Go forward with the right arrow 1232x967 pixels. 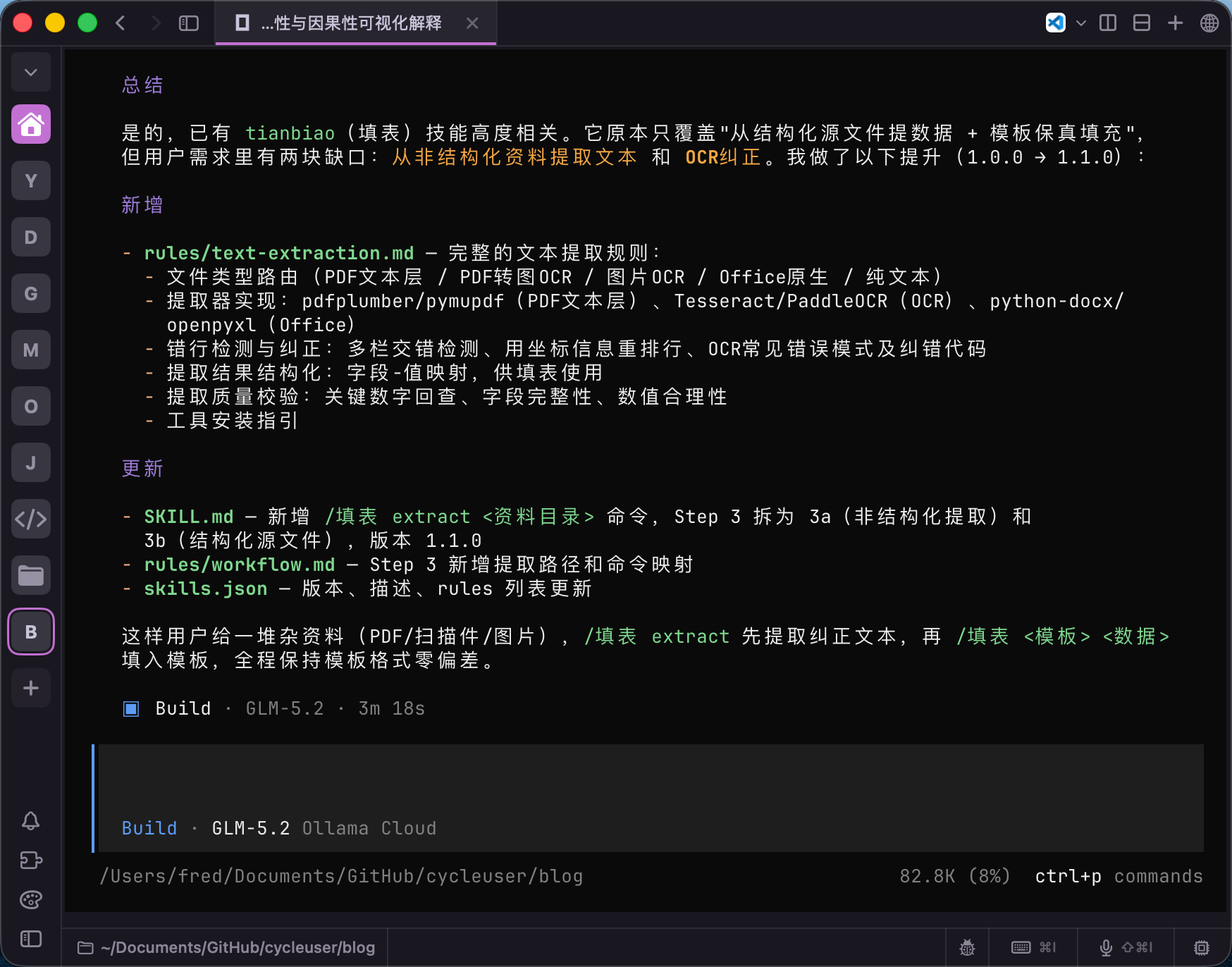[x=156, y=23]
